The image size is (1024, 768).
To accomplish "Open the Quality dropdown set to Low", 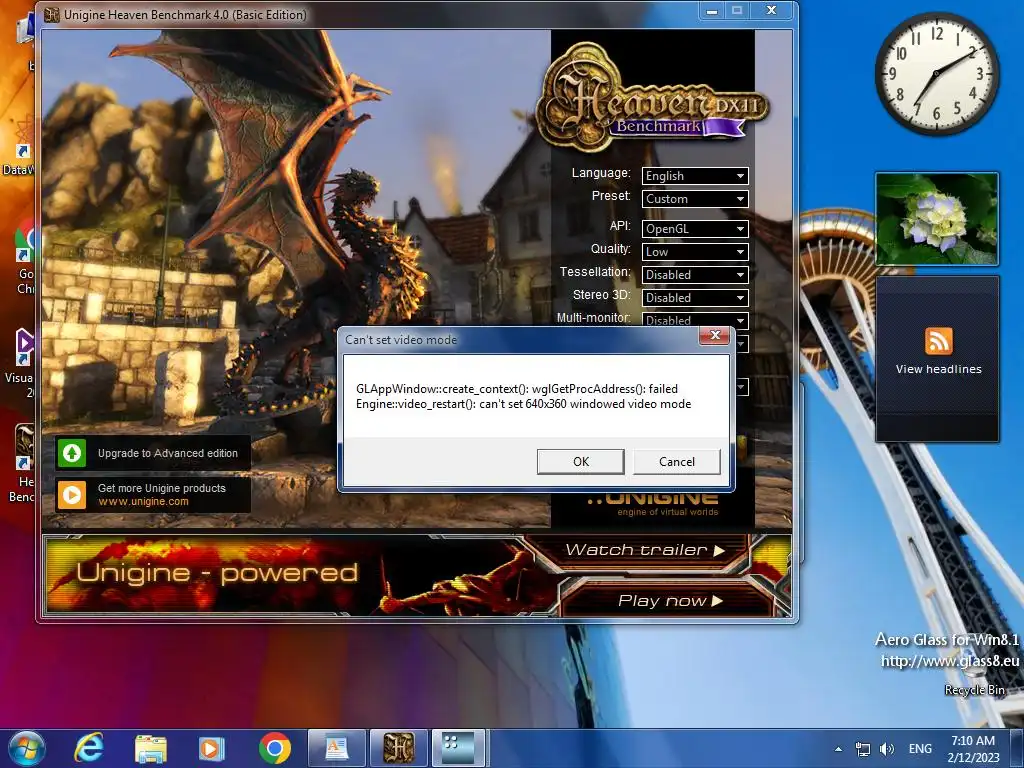I will 695,251.
